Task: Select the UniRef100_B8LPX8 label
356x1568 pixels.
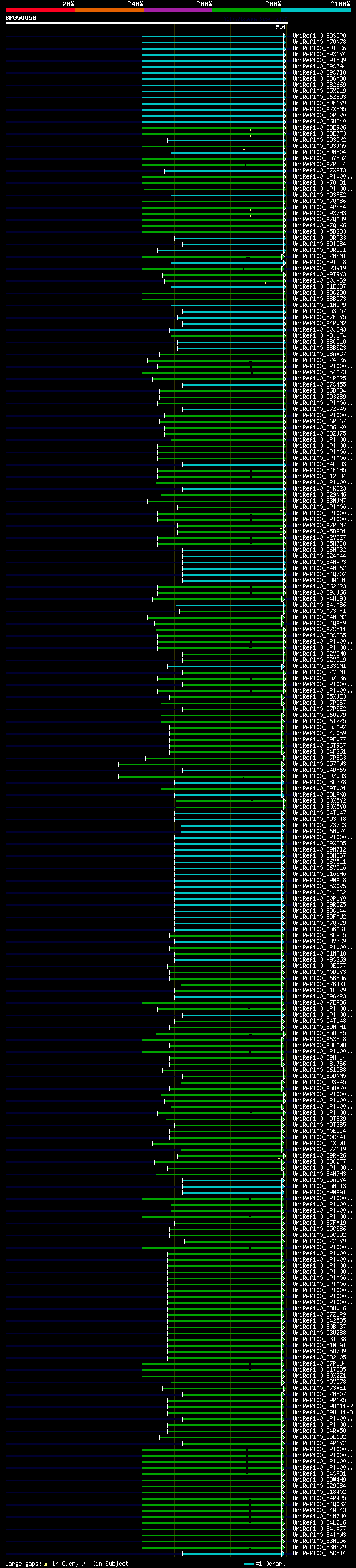Action: [x=319, y=794]
